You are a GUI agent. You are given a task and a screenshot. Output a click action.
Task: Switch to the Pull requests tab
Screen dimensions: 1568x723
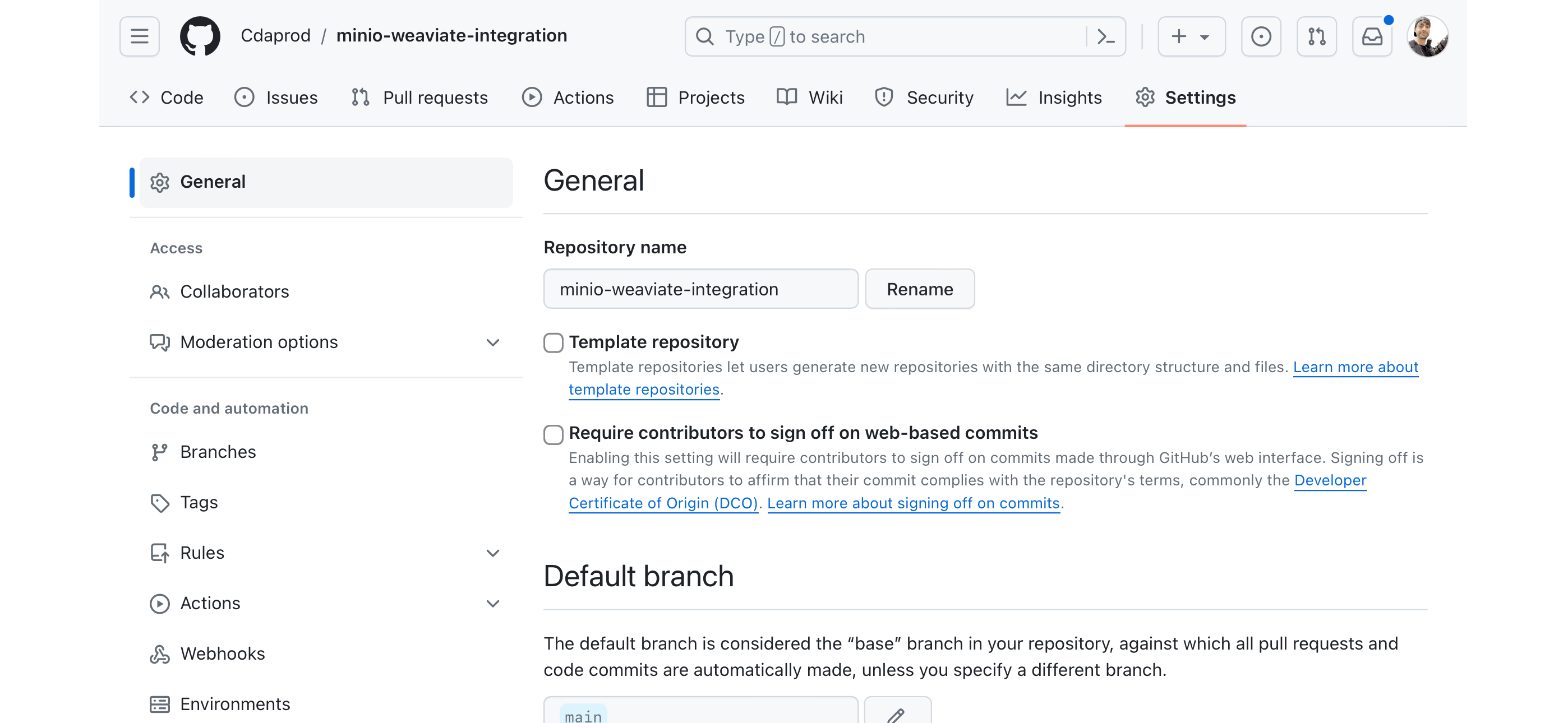[x=420, y=98]
